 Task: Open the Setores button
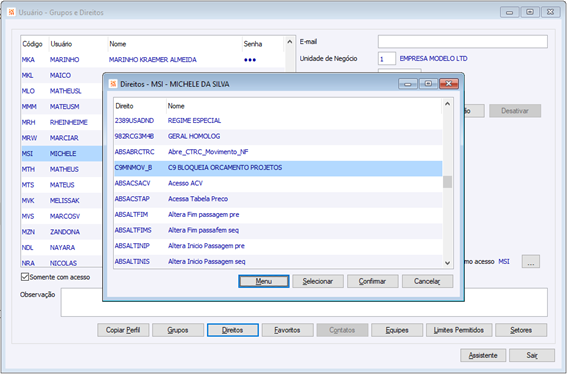(x=521, y=330)
